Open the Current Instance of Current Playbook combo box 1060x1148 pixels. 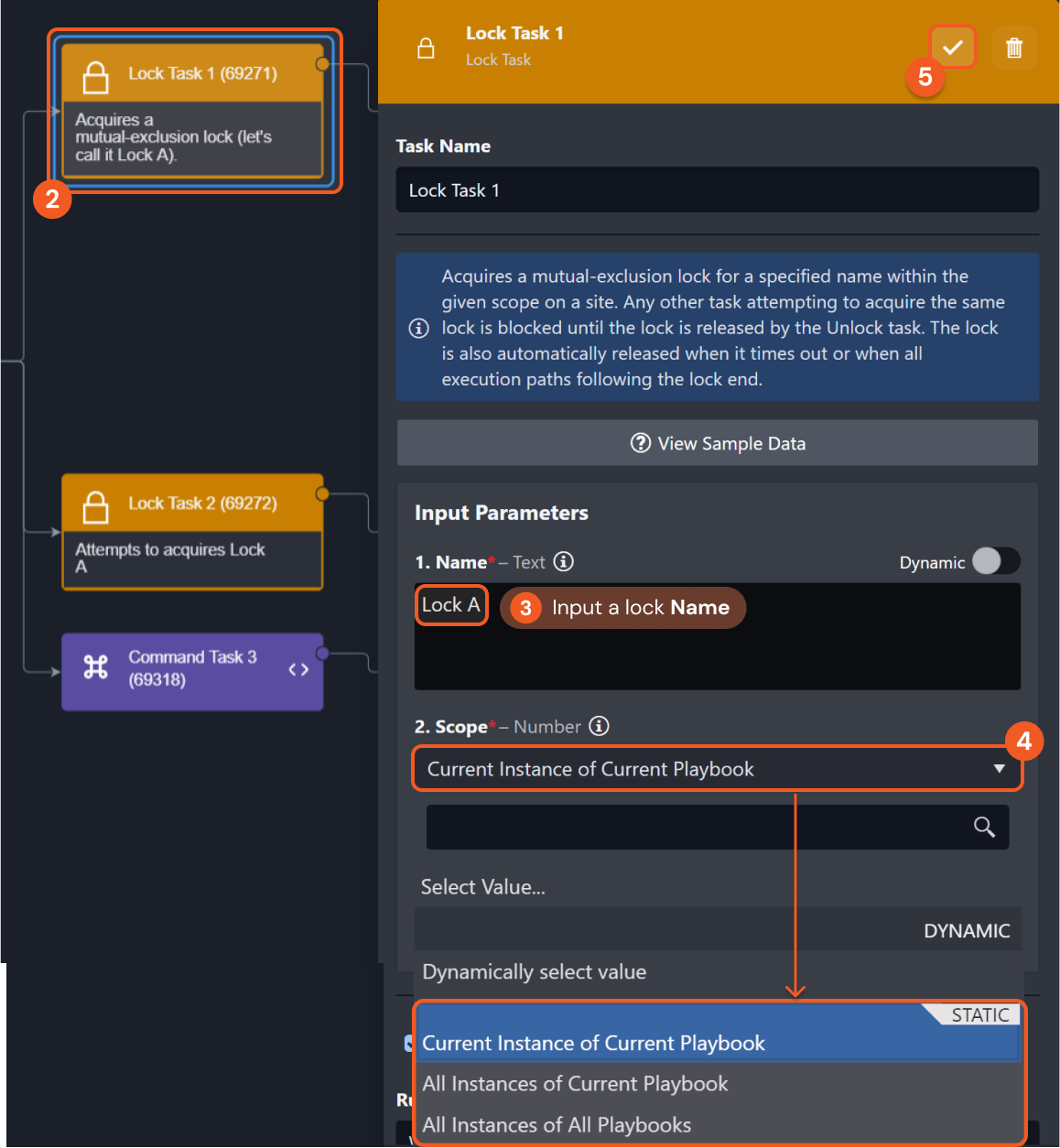(696, 769)
